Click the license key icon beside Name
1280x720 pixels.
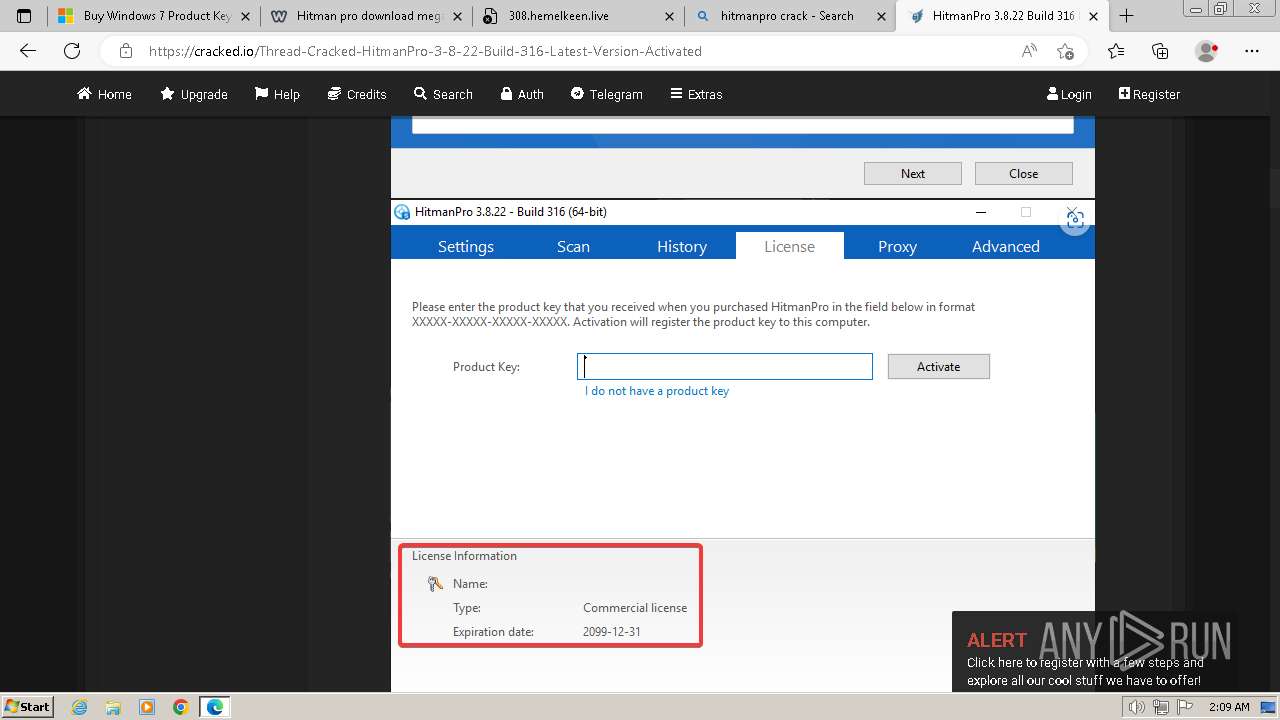(435, 584)
